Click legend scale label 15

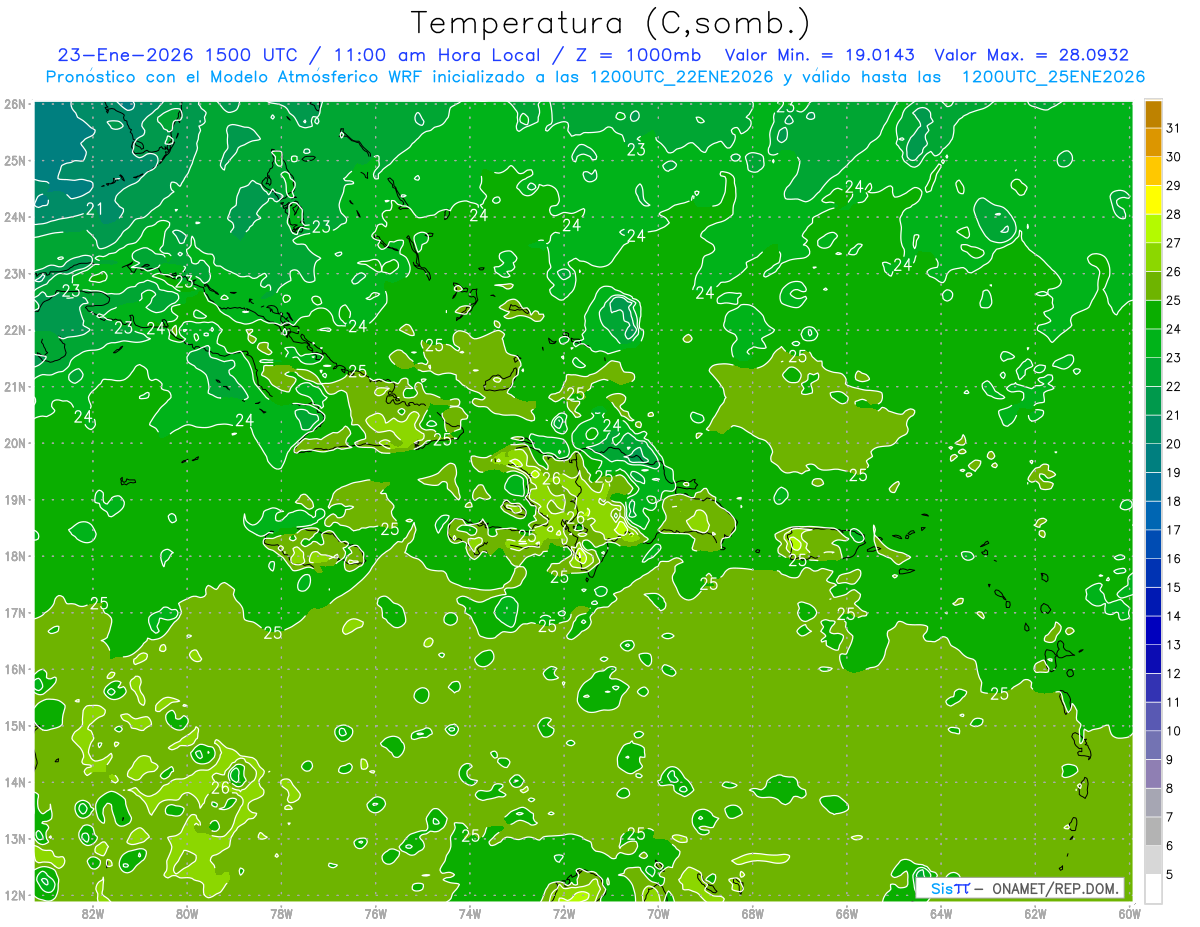point(1173,587)
